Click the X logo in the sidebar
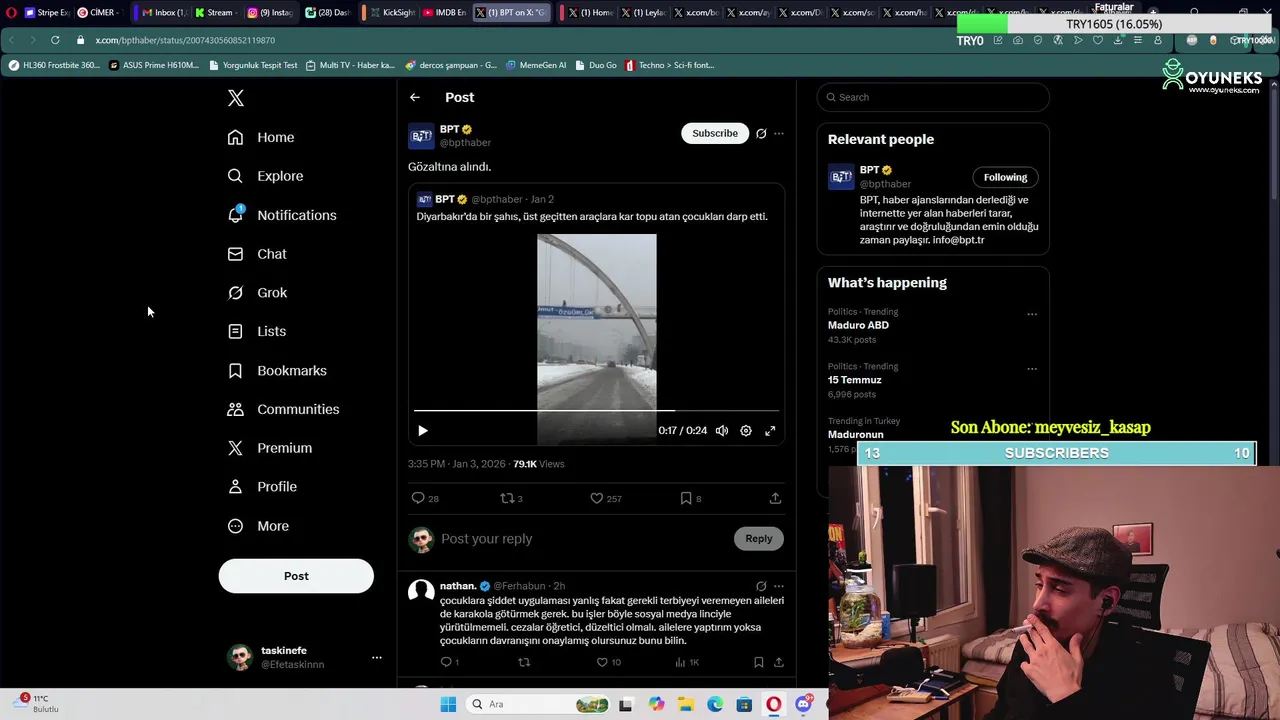This screenshot has width=1280, height=720. click(236, 98)
